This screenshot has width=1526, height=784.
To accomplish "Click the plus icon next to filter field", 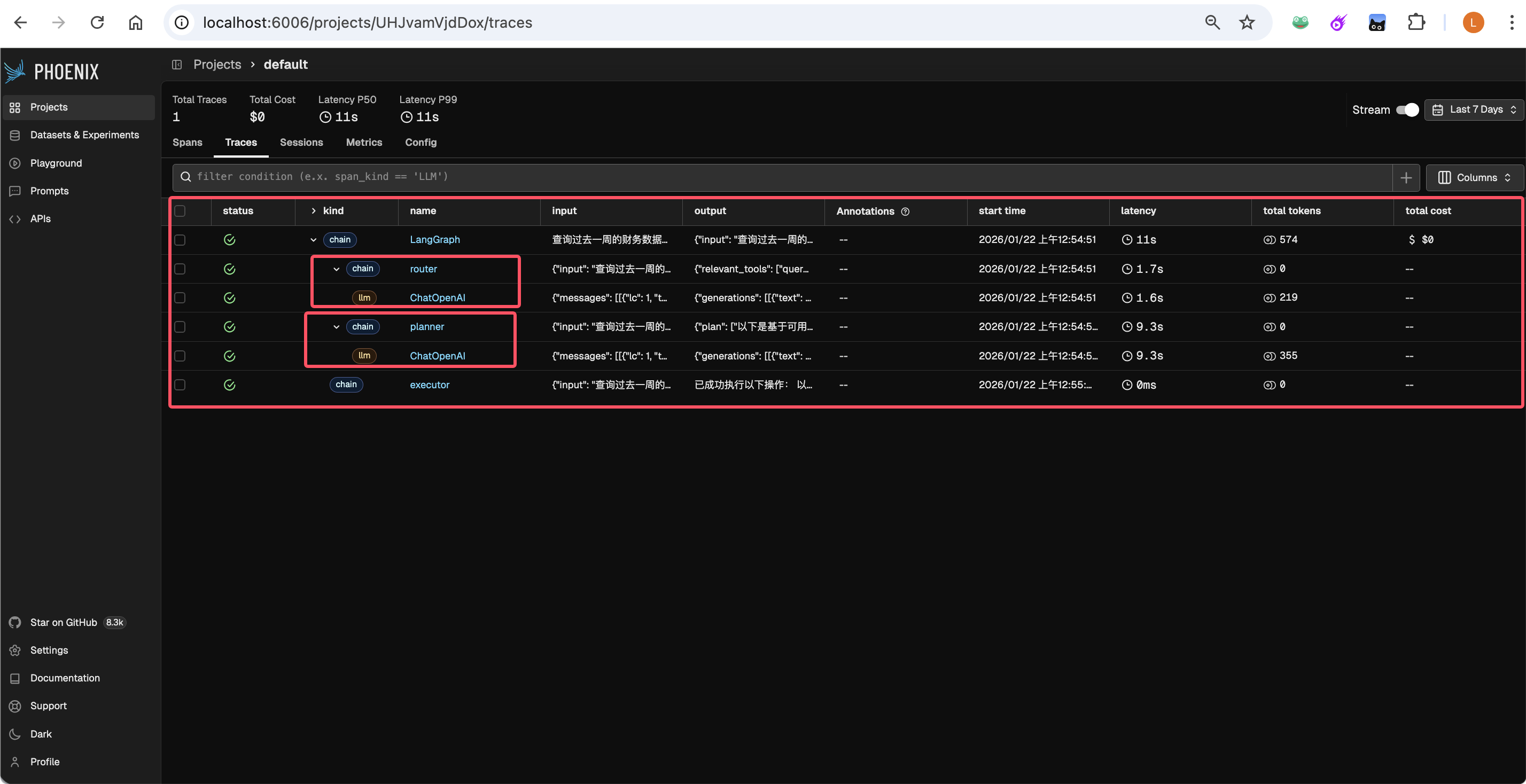I will point(1406,177).
